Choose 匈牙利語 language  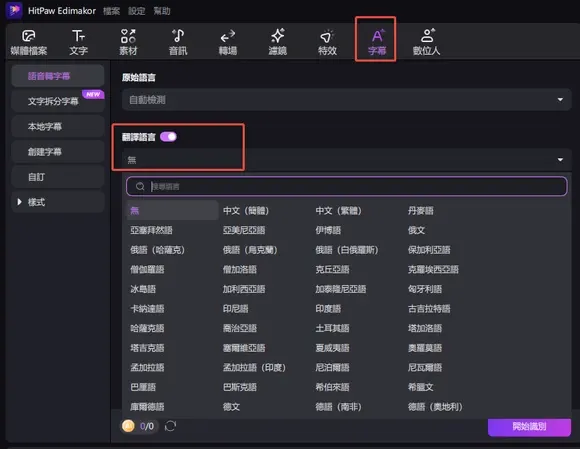click(x=425, y=289)
